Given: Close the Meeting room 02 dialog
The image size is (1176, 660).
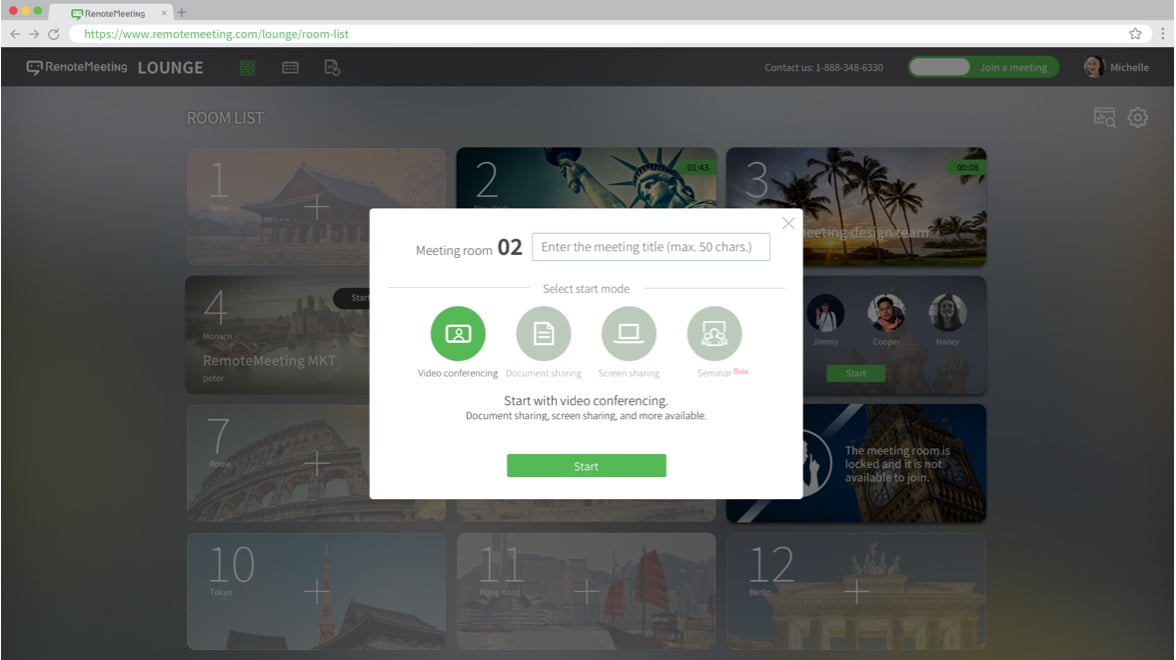Looking at the screenshot, I should pyautogui.click(x=788, y=224).
